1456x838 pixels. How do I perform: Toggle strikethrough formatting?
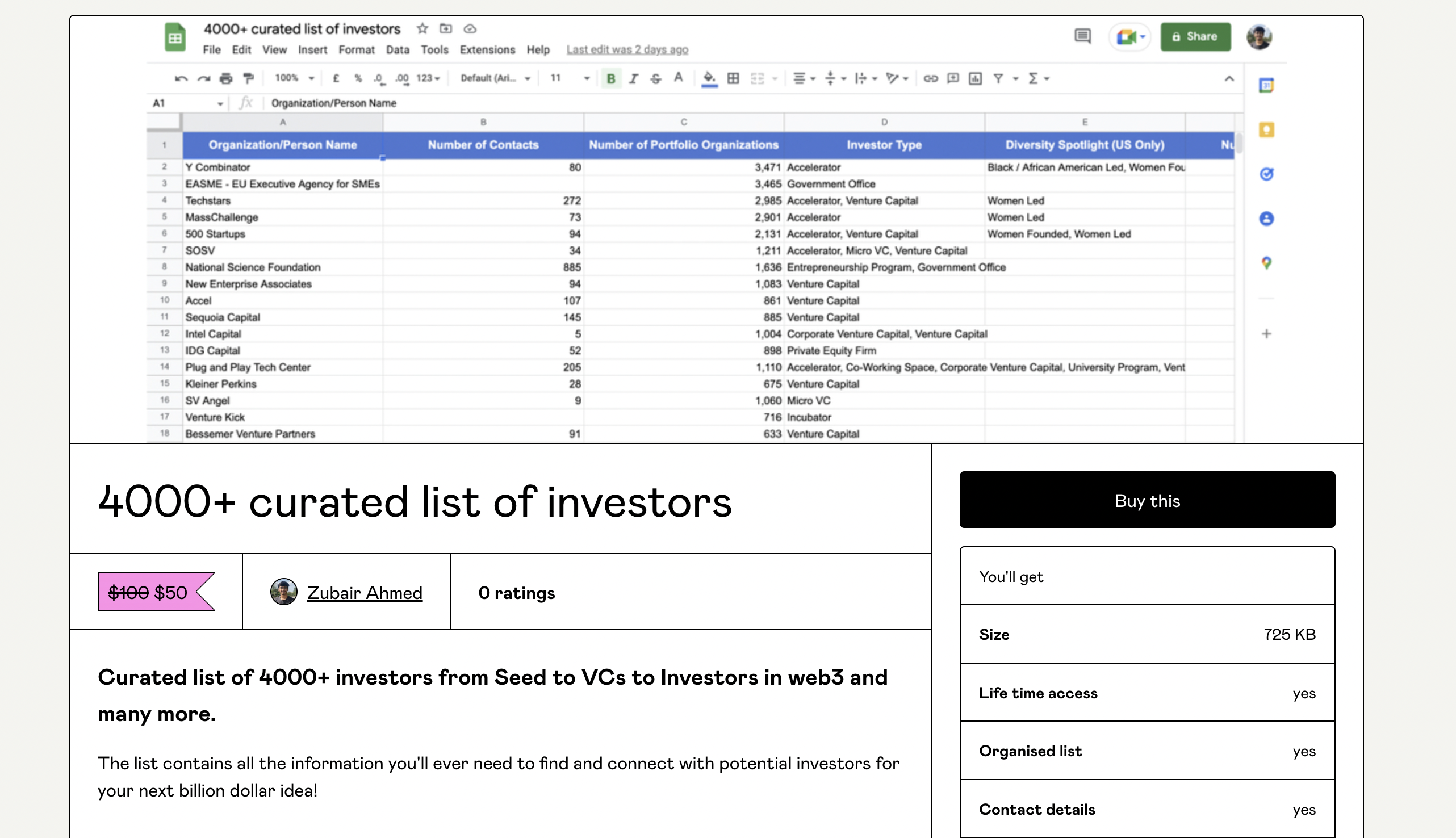(x=655, y=78)
